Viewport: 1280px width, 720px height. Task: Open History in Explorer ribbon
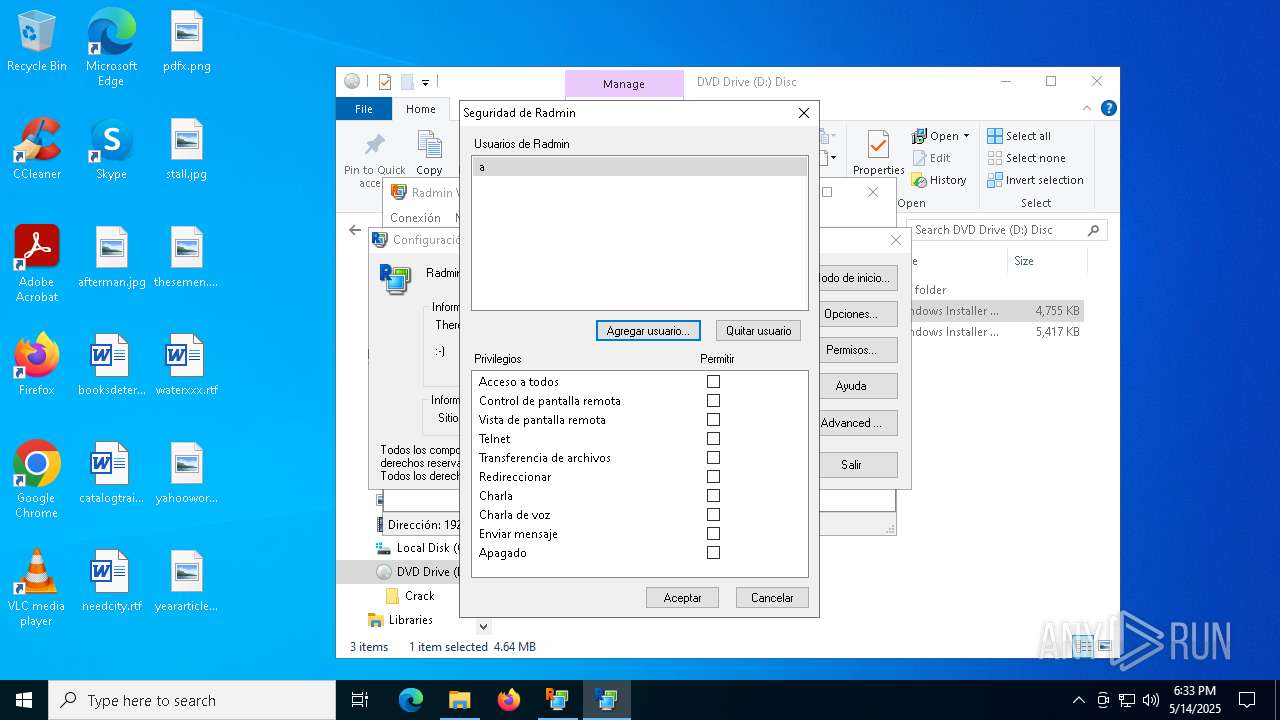pos(939,180)
